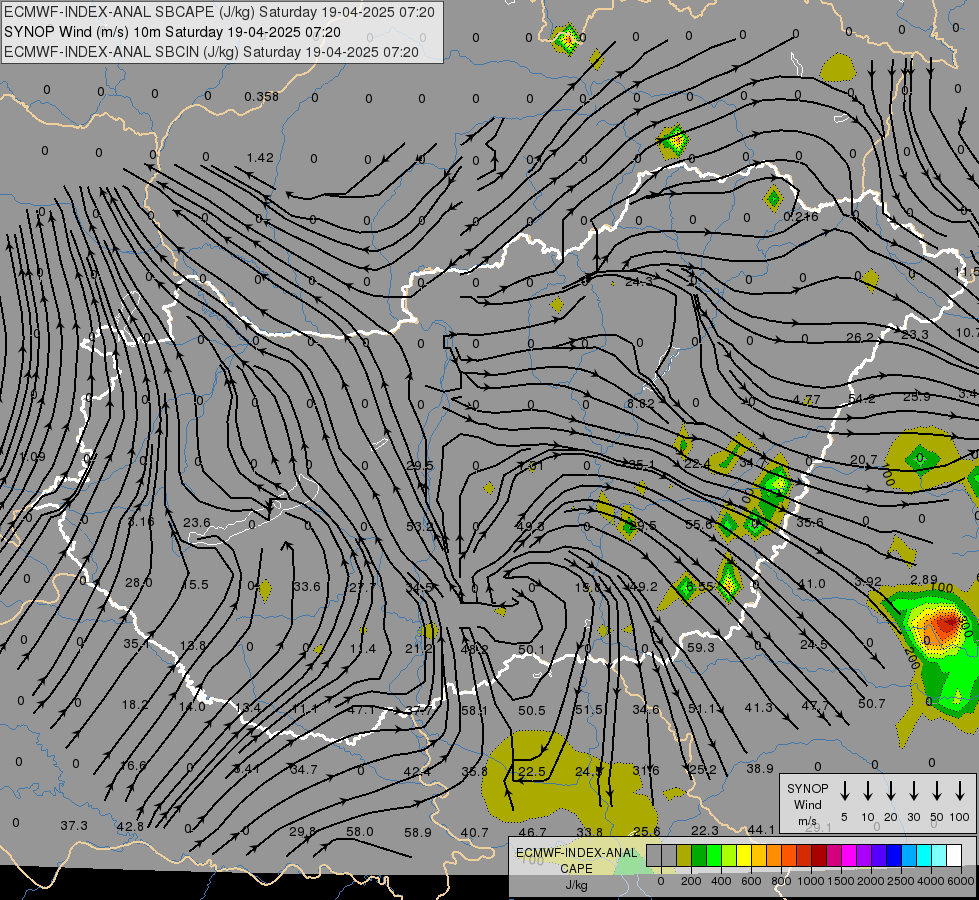Click the 59.3 value on the map
This screenshot has width=979, height=900.
[701, 648]
